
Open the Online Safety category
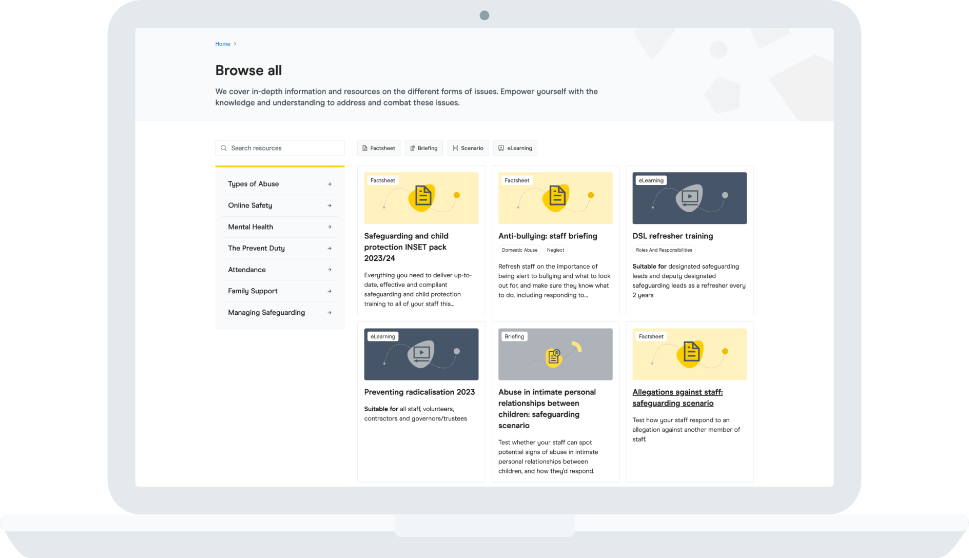(x=280, y=205)
